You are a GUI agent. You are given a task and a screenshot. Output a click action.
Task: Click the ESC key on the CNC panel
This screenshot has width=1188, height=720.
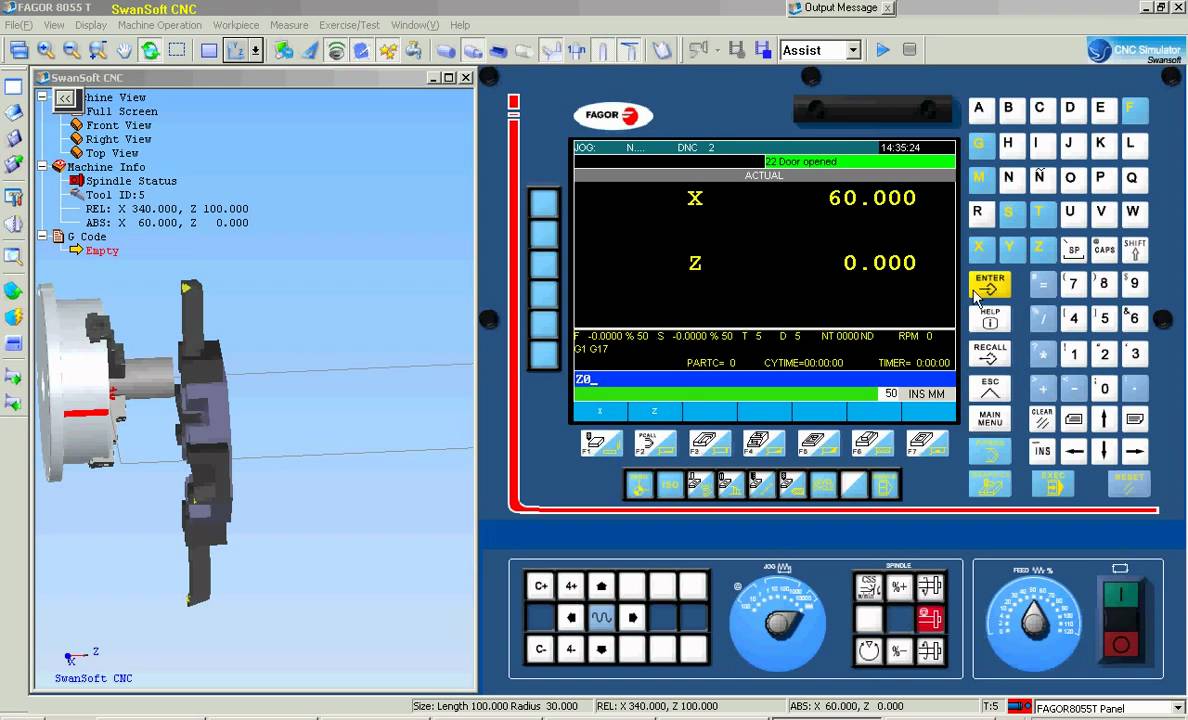tap(989, 387)
